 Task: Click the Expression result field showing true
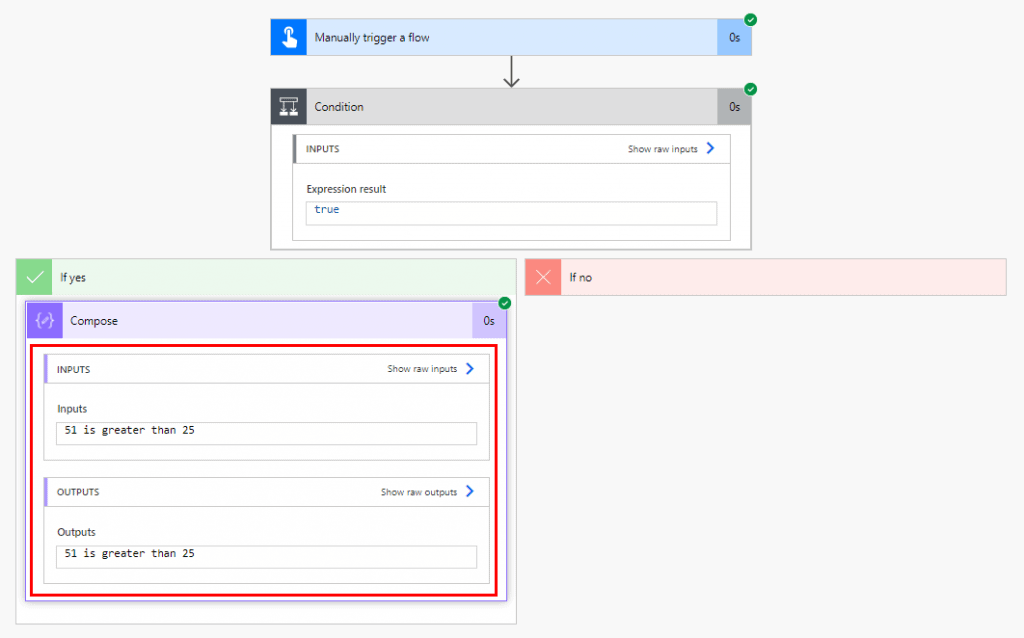coord(511,213)
